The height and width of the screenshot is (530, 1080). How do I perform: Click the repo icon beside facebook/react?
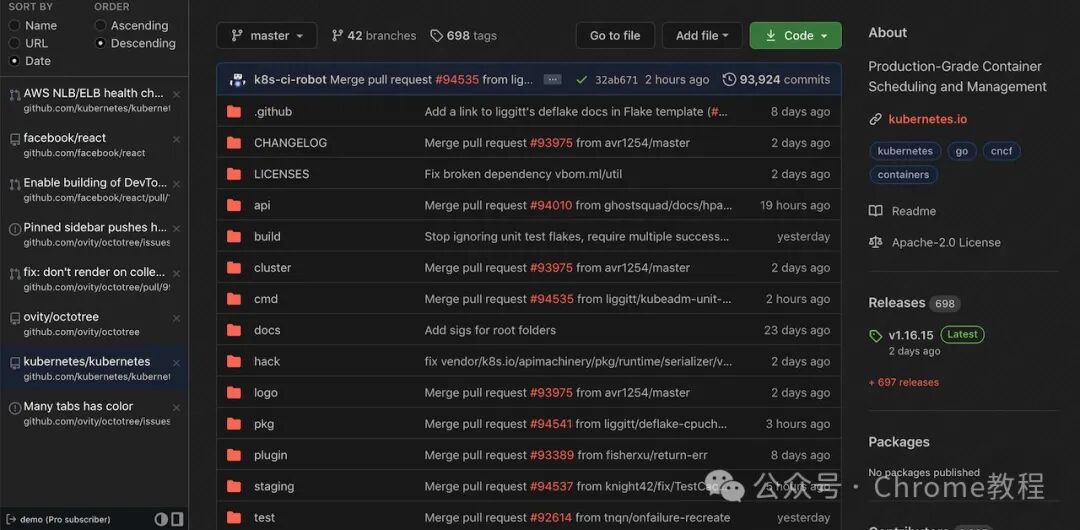(14, 140)
